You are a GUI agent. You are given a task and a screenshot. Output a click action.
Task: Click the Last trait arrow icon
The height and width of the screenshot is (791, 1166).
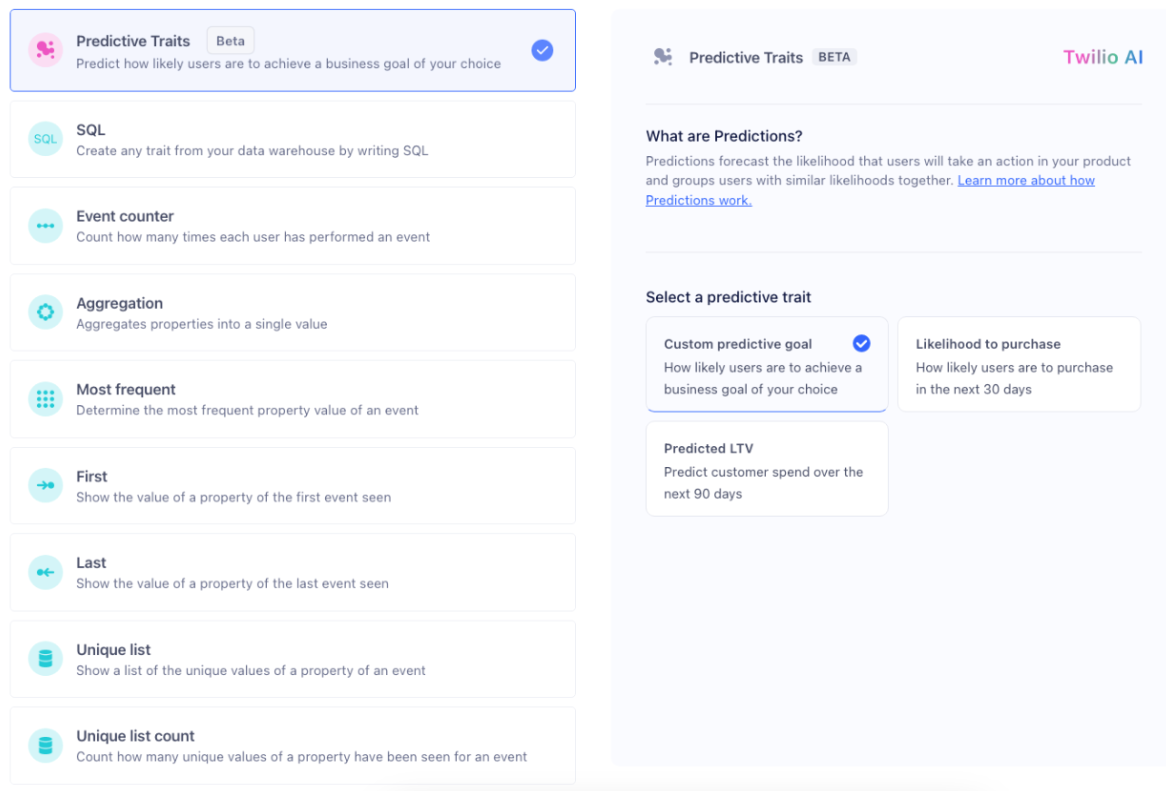(45, 572)
